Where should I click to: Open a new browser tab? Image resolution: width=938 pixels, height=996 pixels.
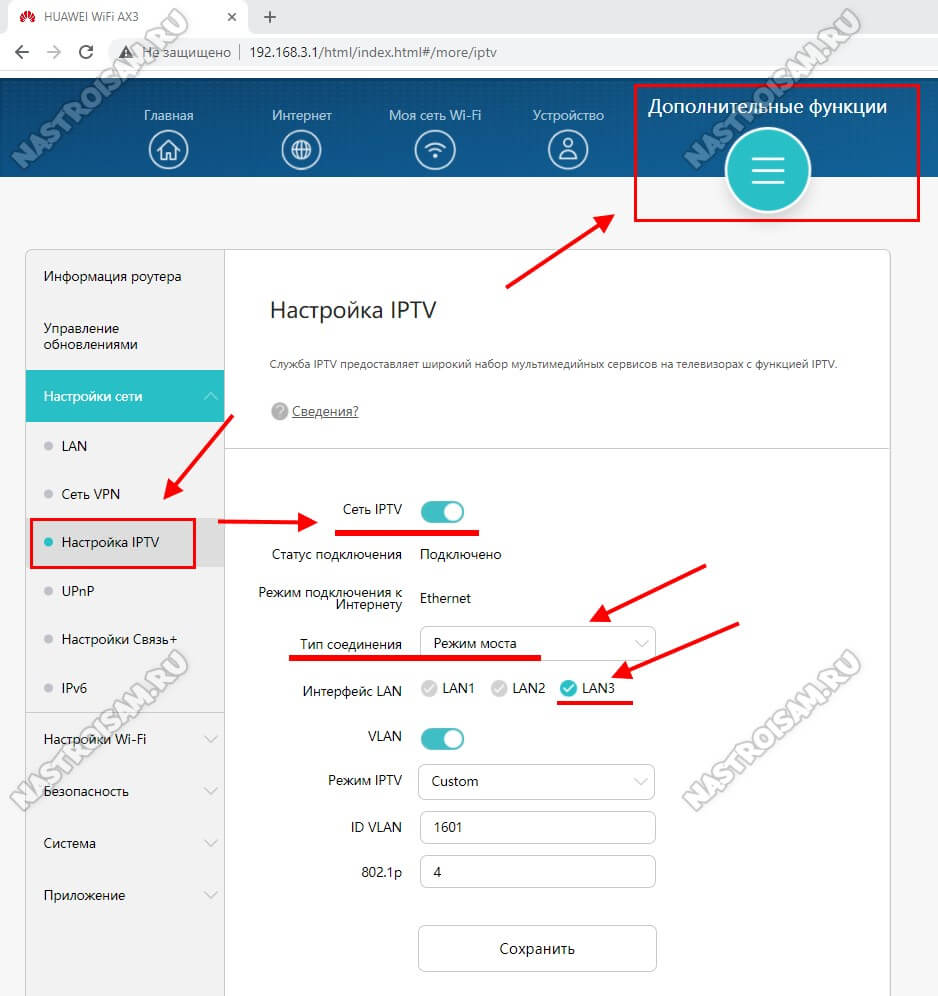[270, 17]
